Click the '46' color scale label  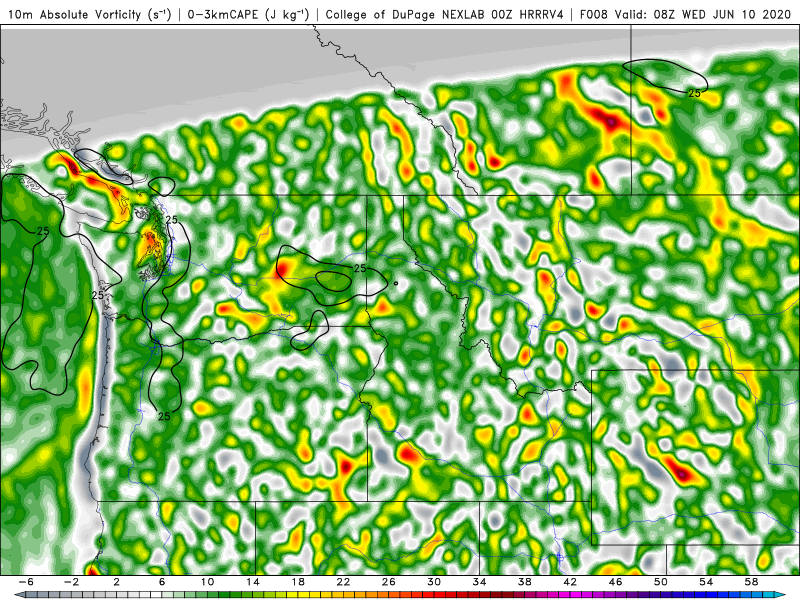(x=615, y=582)
